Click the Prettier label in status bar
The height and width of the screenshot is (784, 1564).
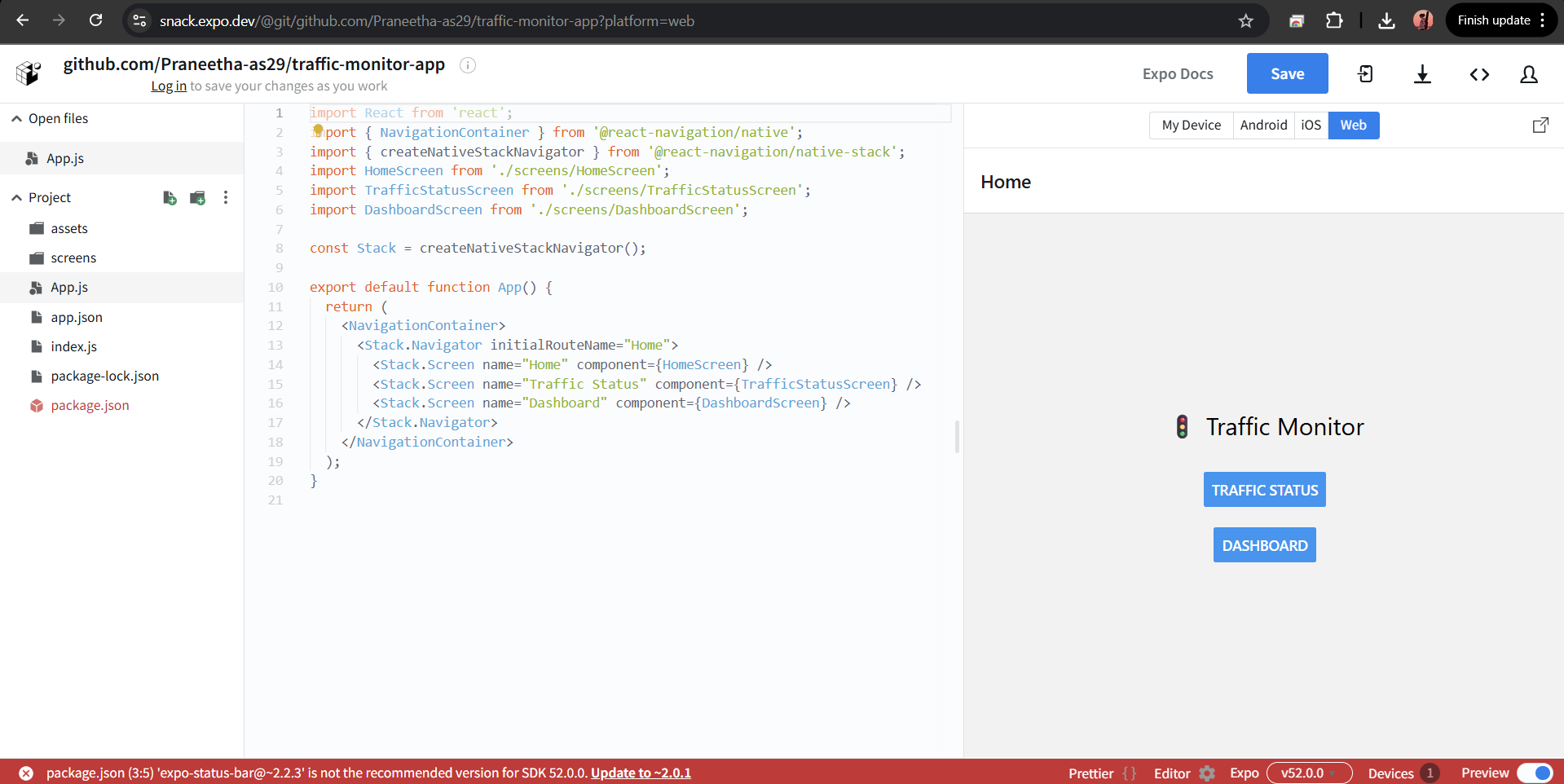click(1090, 773)
